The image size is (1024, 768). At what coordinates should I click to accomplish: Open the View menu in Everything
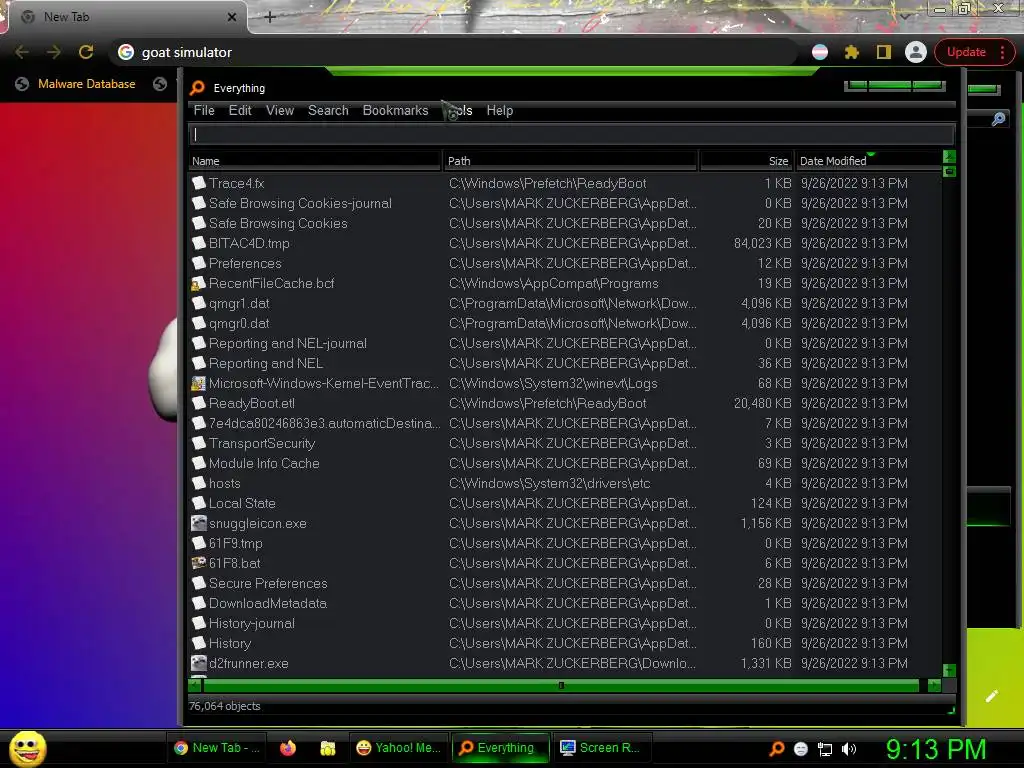click(x=280, y=110)
